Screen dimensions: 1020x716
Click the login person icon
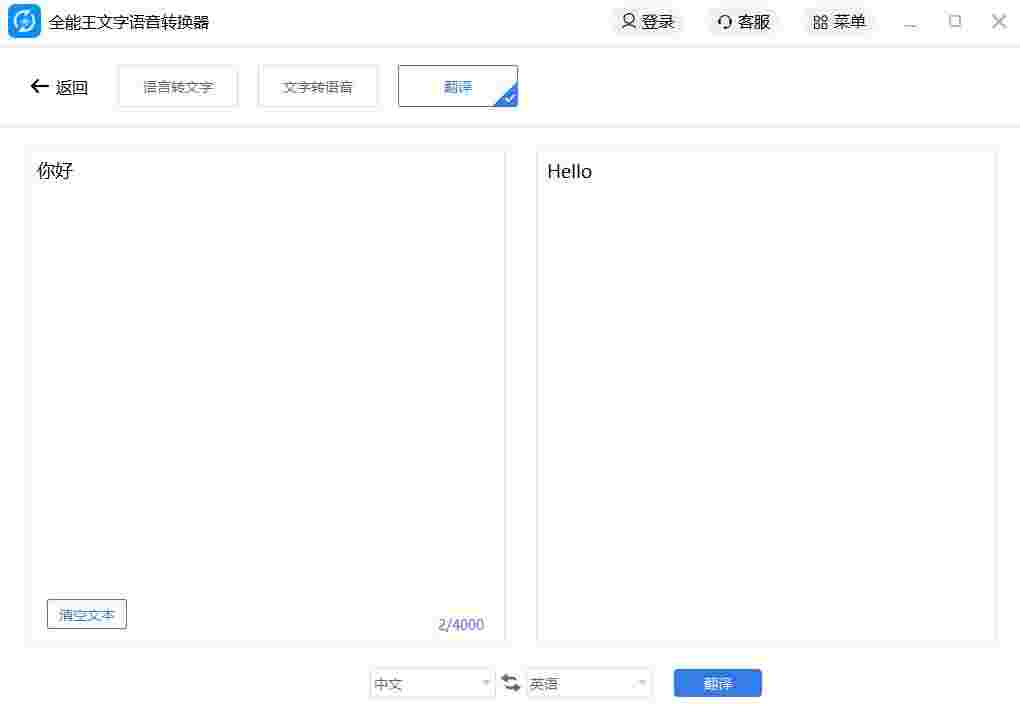(x=627, y=21)
